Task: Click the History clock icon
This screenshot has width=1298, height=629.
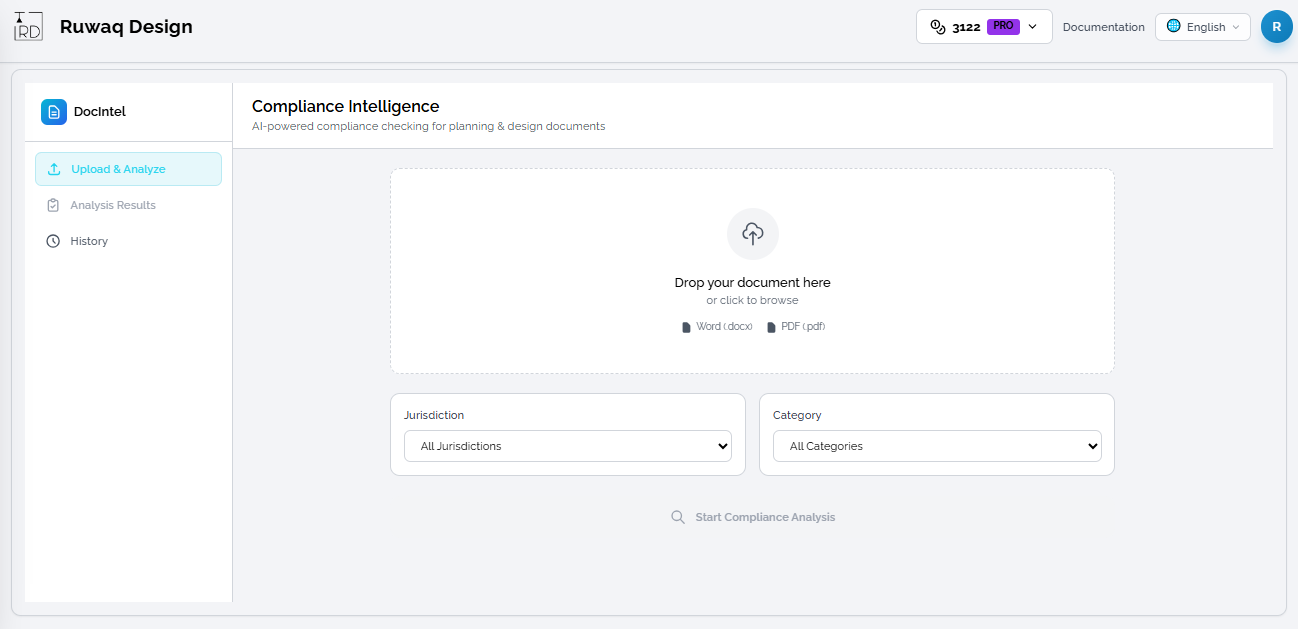Action: (x=53, y=241)
